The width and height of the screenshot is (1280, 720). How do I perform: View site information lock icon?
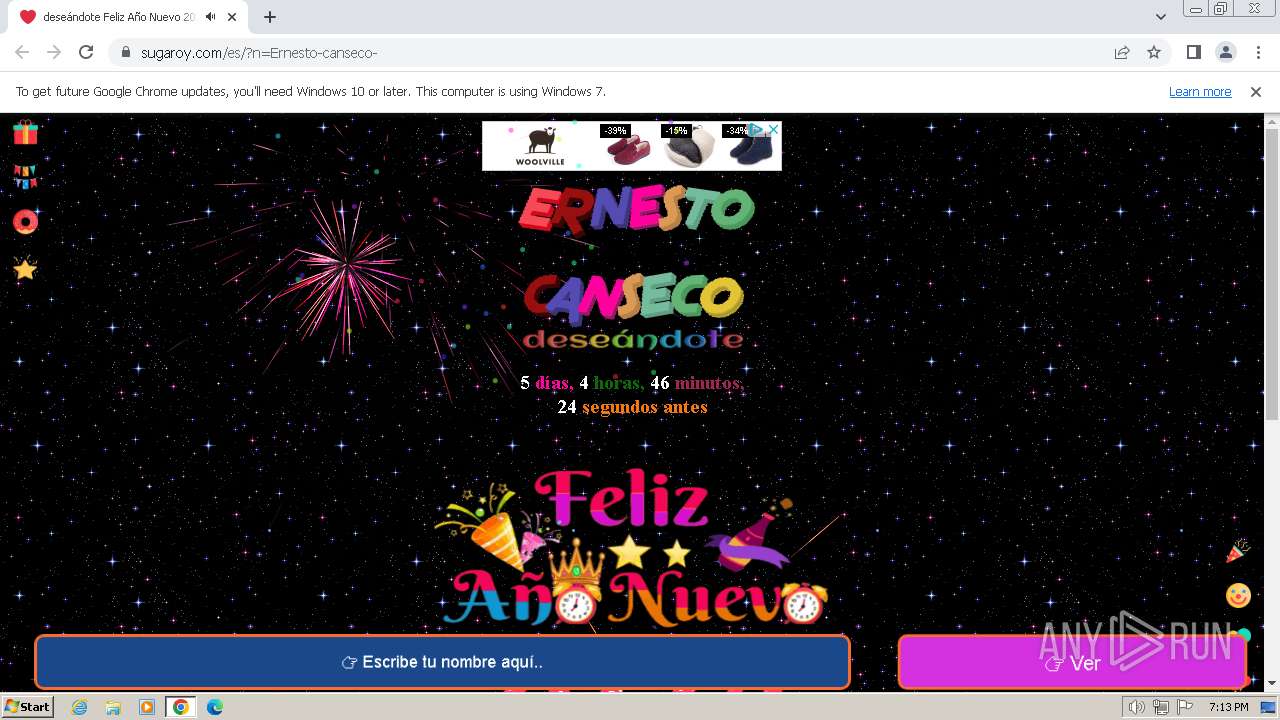click(125, 52)
